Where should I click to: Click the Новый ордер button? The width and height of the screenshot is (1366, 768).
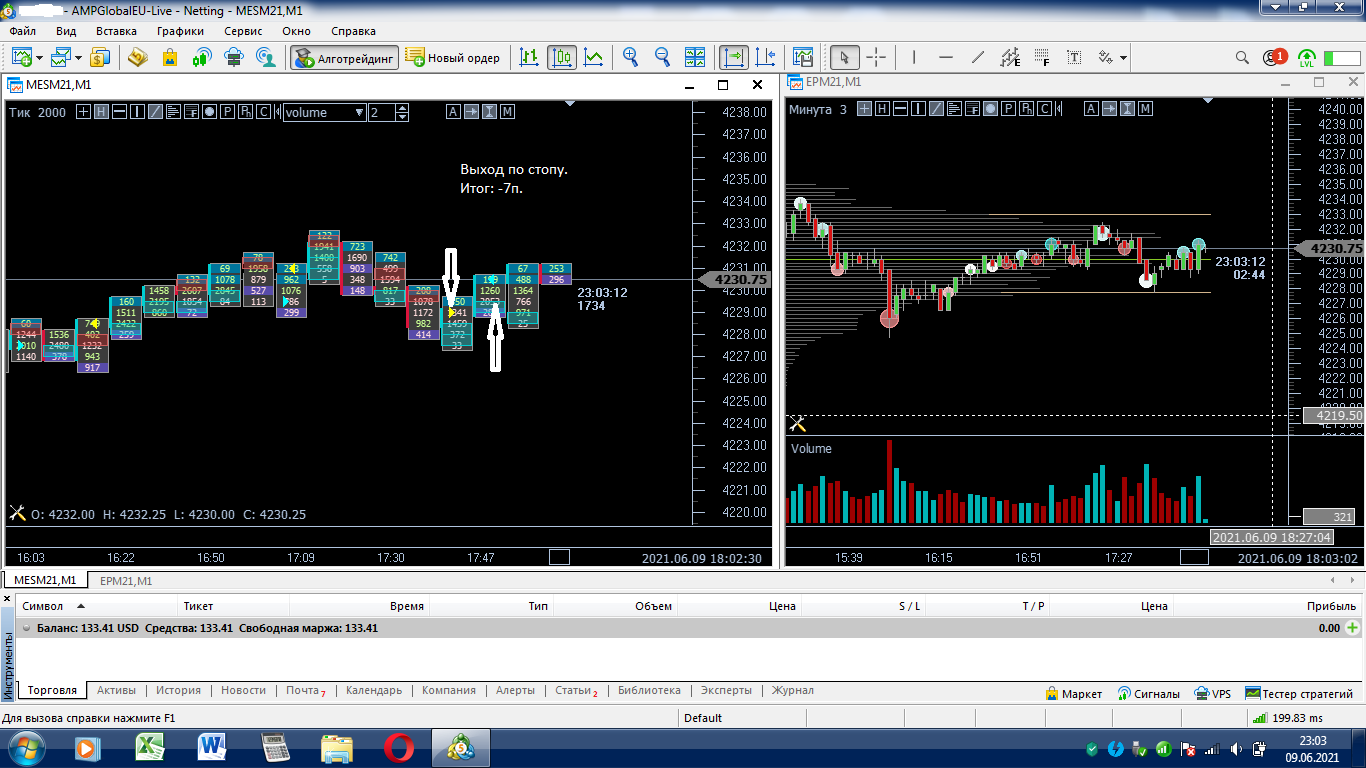pos(453,57)
